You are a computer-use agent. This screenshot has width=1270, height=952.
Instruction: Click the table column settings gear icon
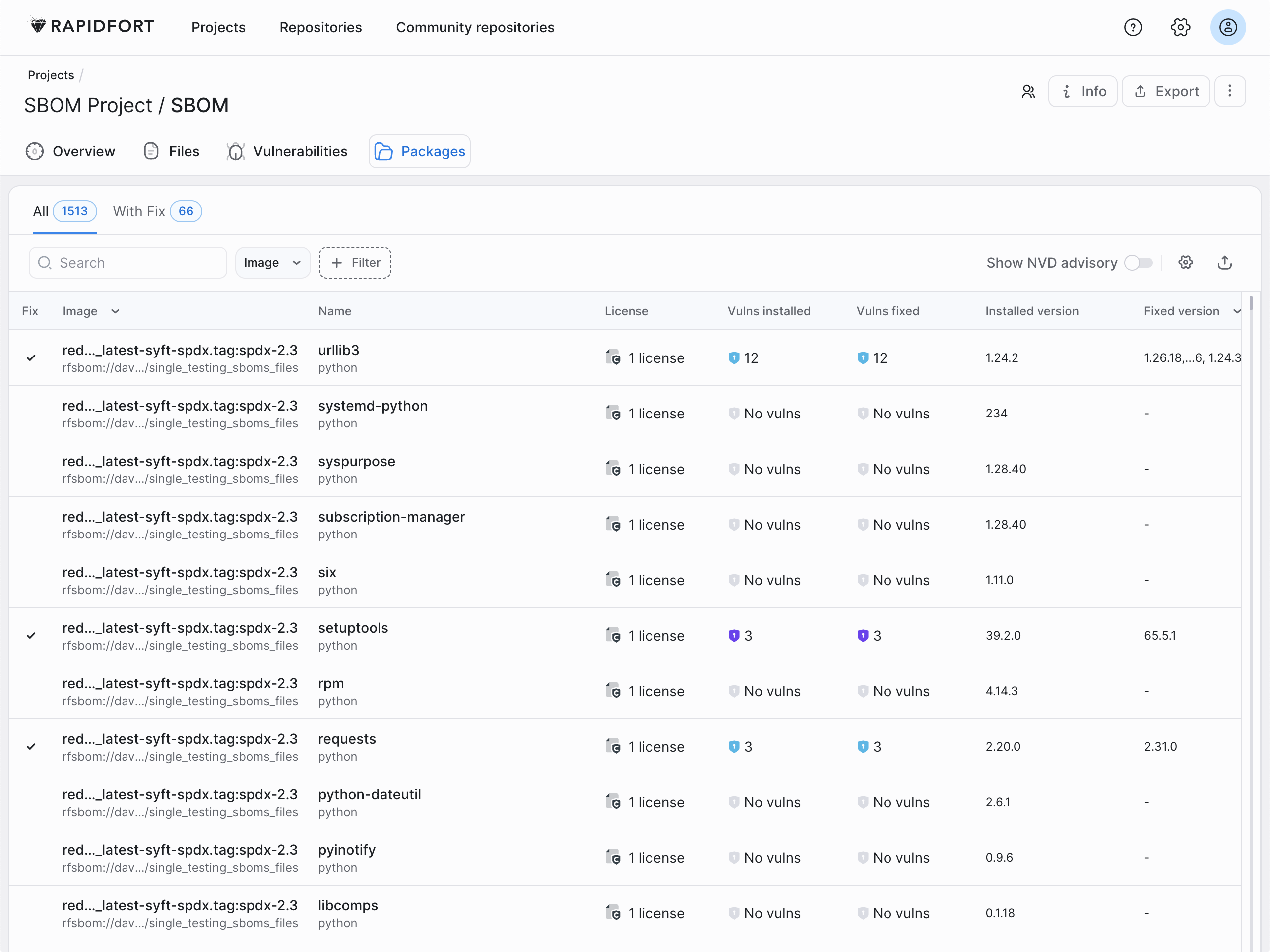pyautogui.click(x=1185, y=262)
